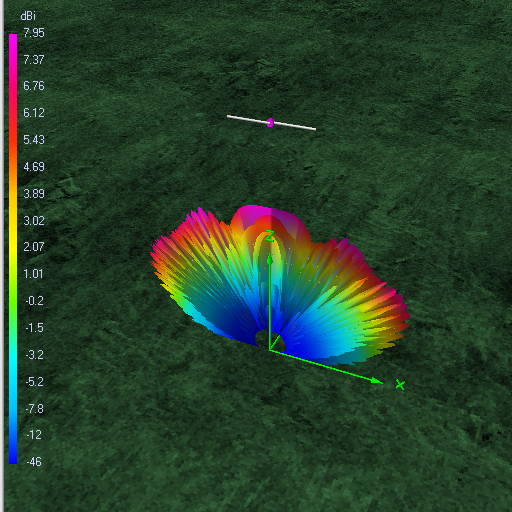Click the arrowhead on the Z axis
This screenshot has width=512, height=512.
click(x=270, y=259)
